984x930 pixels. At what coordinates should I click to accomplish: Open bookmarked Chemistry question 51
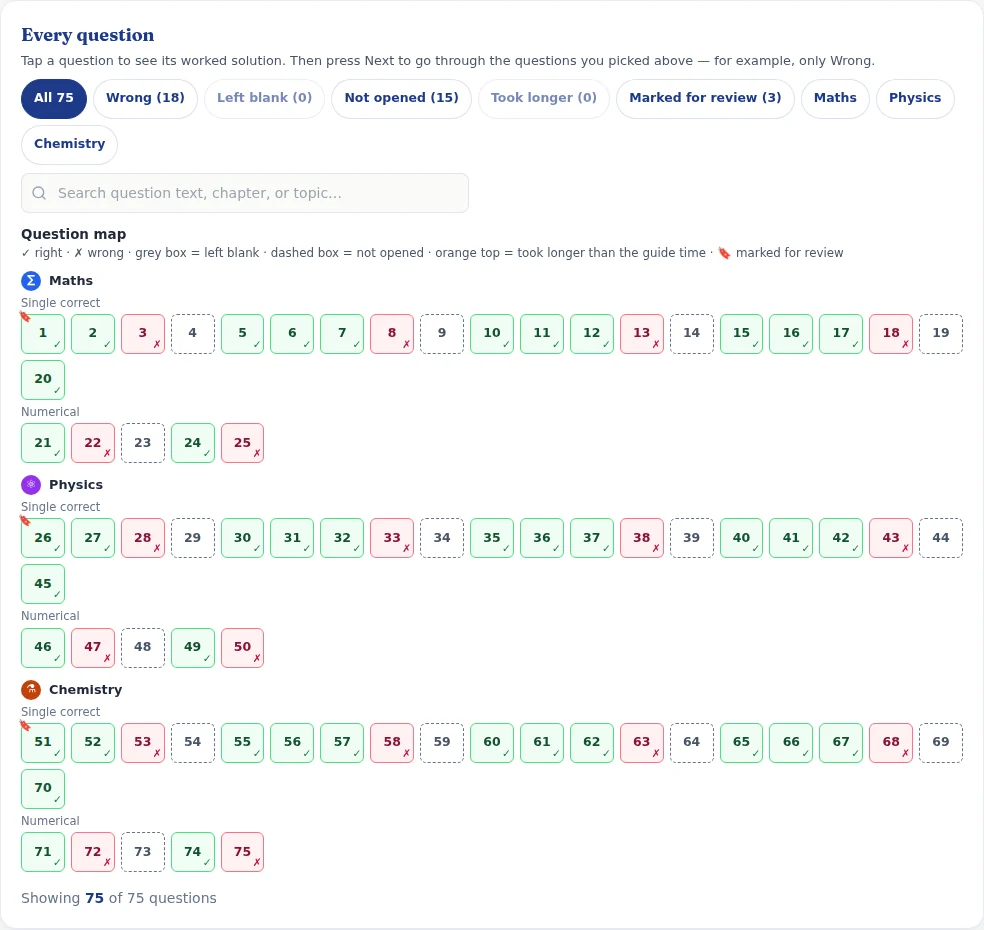coord(43,742)
